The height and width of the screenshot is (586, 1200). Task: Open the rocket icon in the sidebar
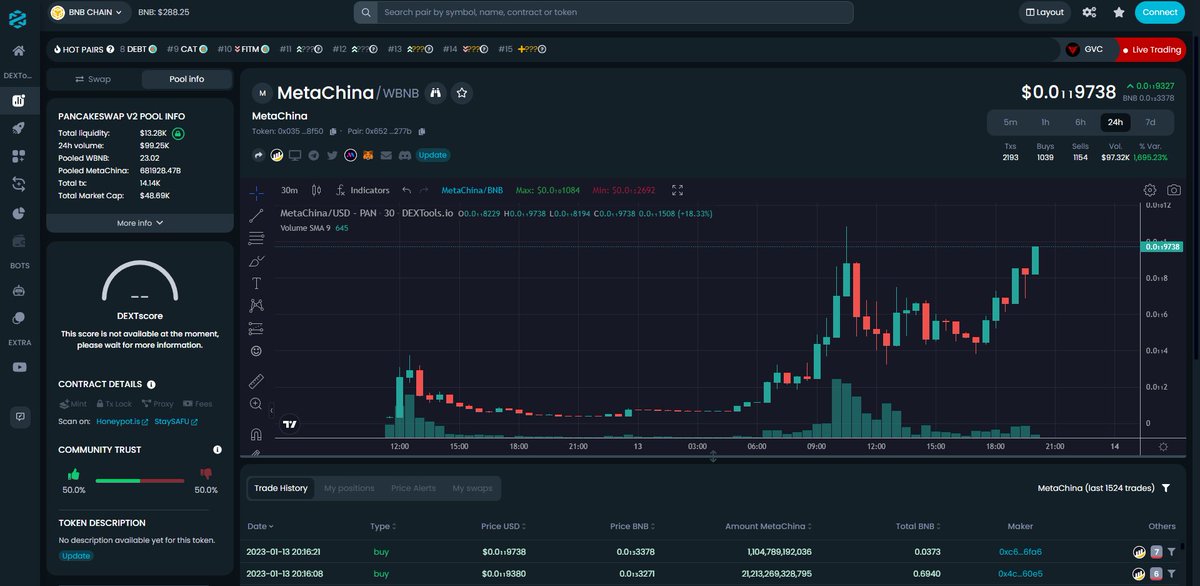click(18, 128)
